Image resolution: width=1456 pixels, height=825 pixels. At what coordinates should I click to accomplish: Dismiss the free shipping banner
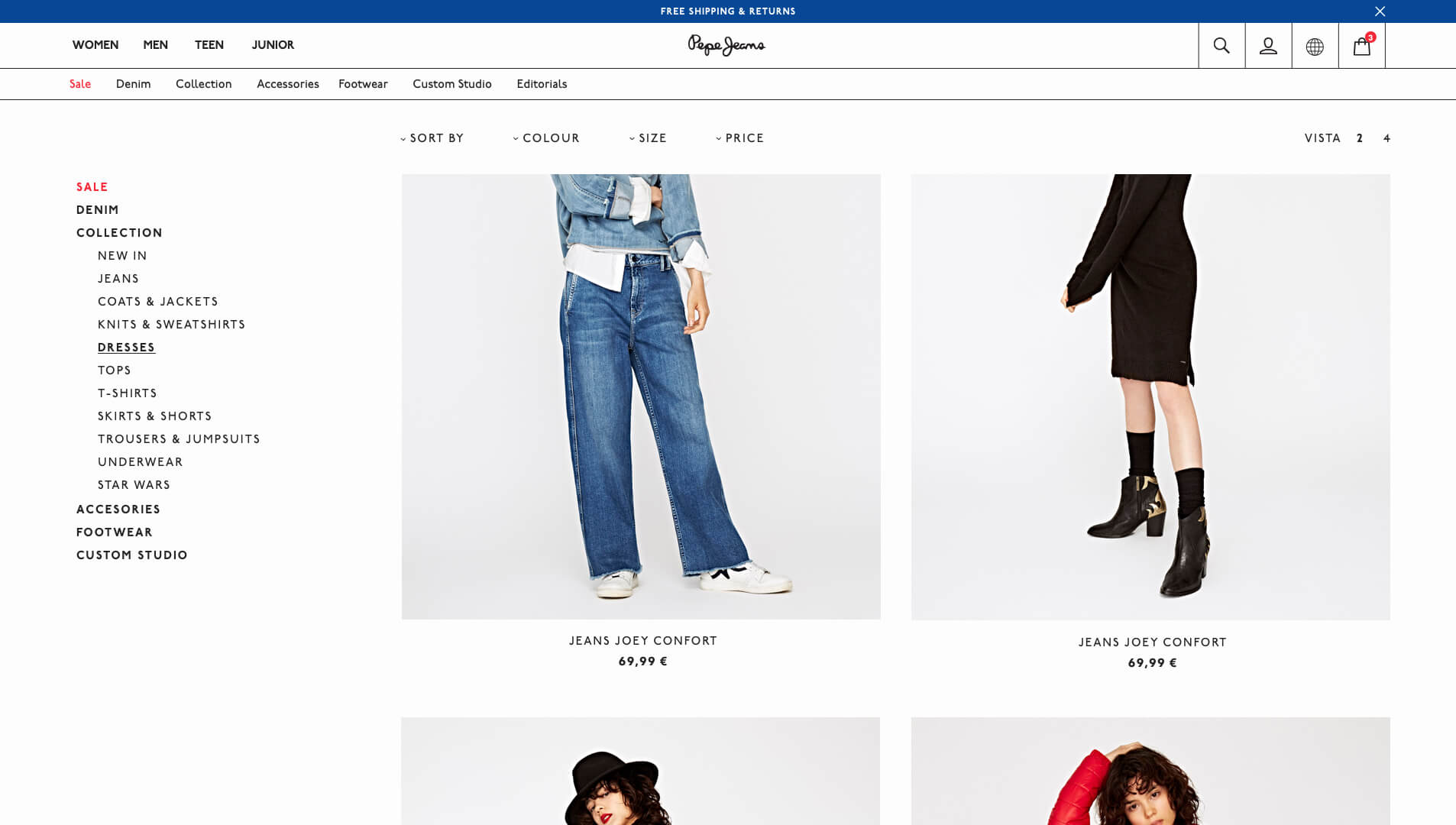tap(1380, 11)
